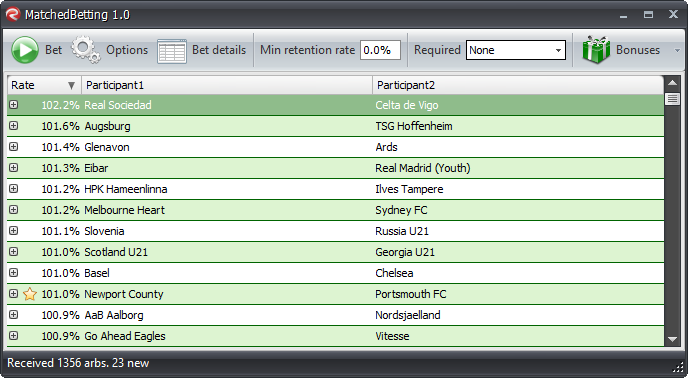This screenshot has width=688, height=378.
Task: Maximize the MatchedBetting window
Action: [x=649, y=14]
